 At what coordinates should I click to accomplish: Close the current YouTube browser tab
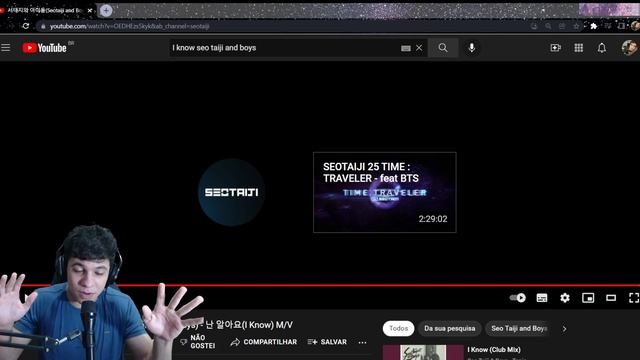(x=90, y=11)
